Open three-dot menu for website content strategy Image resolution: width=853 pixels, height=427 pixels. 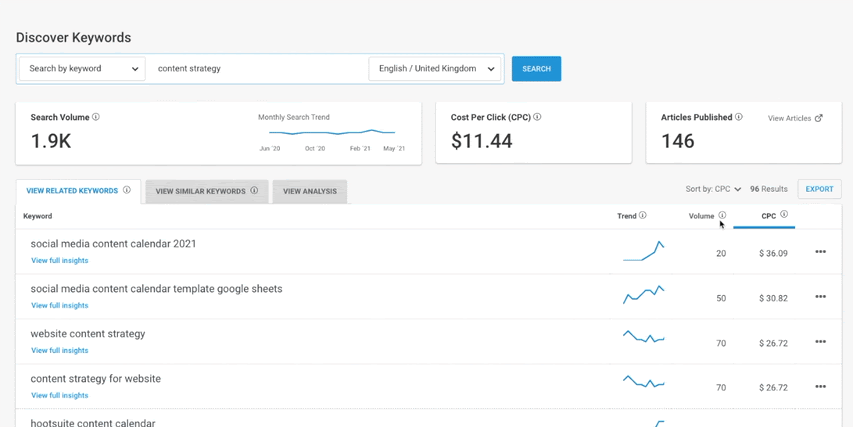pyautogui.click(x=820, y=342)
